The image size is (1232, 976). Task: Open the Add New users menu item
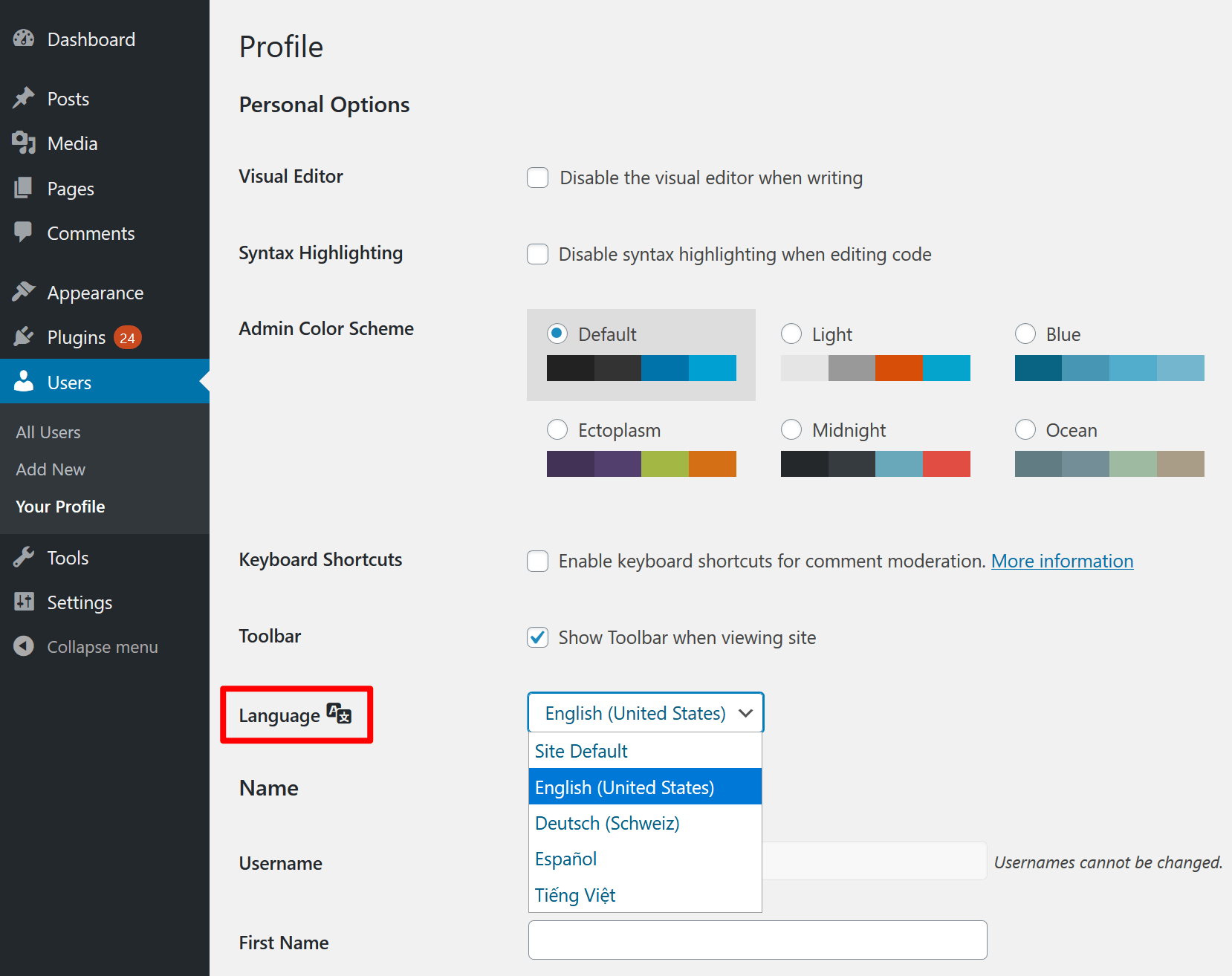[50, 469]
